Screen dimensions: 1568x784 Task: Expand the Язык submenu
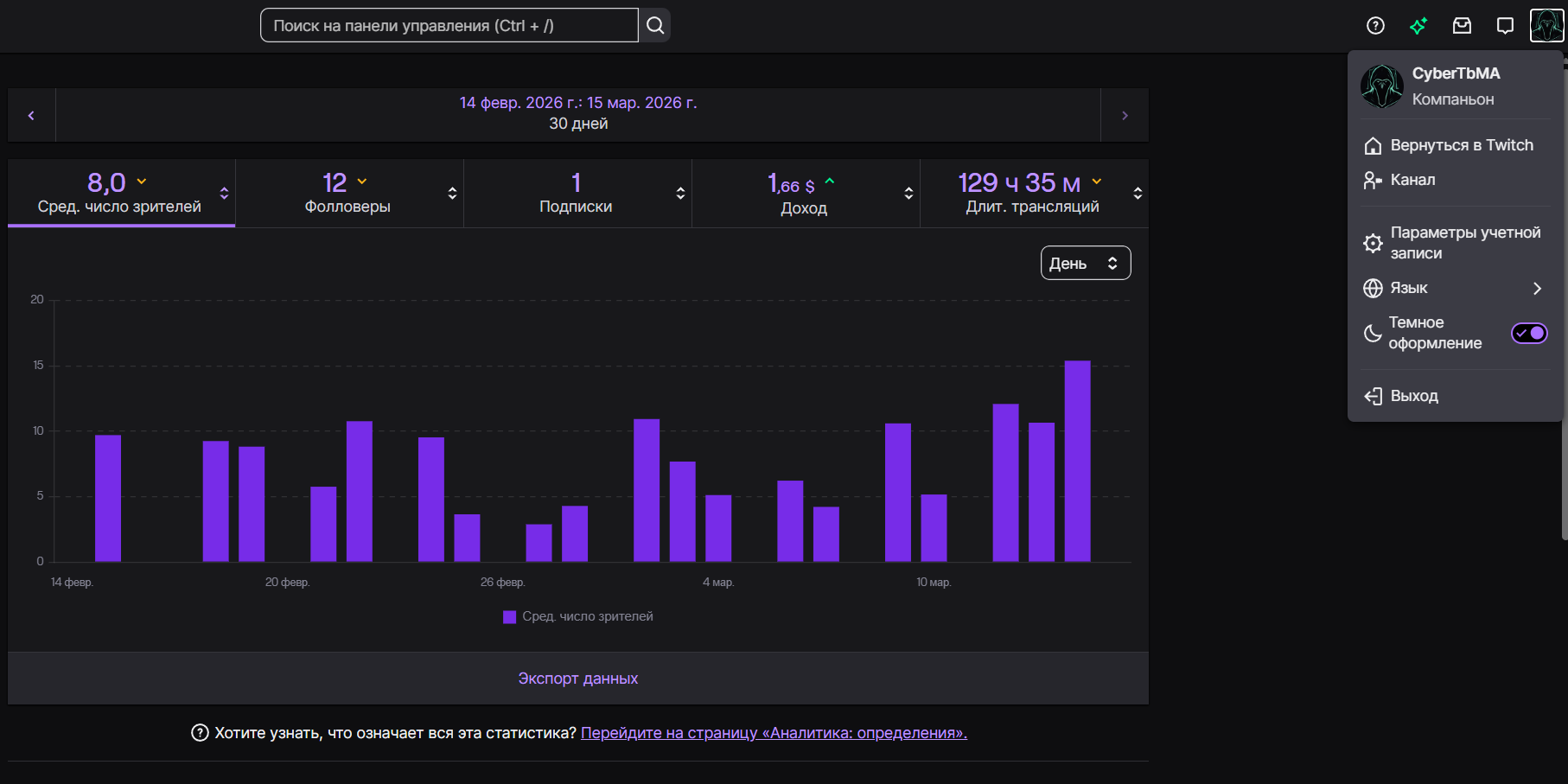point(1454,288)
